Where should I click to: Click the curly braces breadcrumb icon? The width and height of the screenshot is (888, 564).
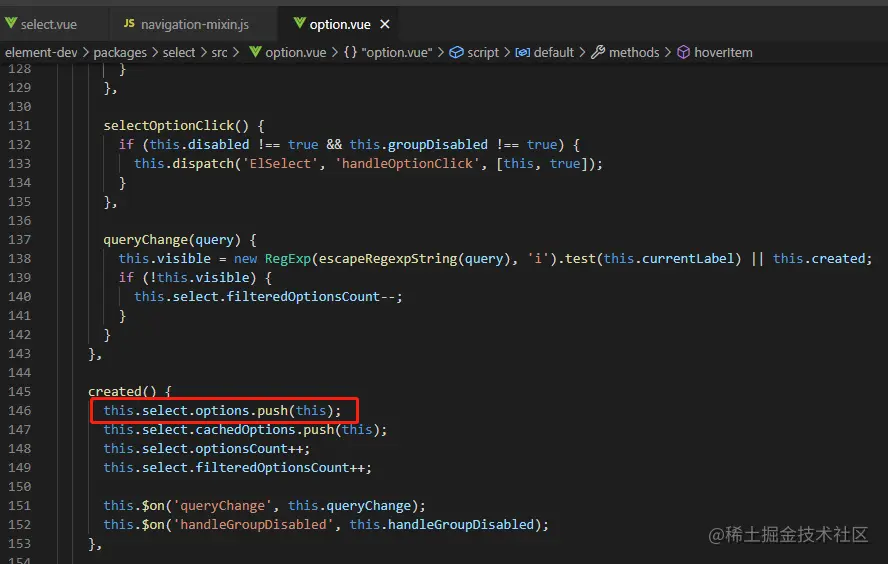[350, 52]
